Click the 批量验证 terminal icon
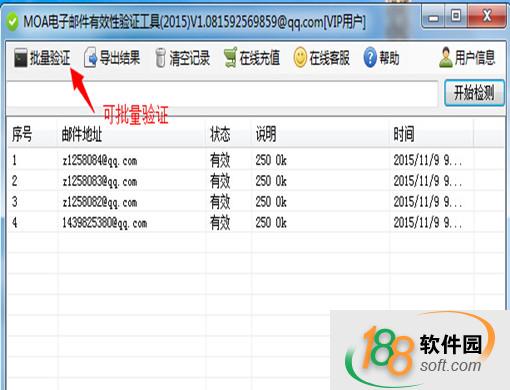Screen dimensions: 510x390 (21, 58)
